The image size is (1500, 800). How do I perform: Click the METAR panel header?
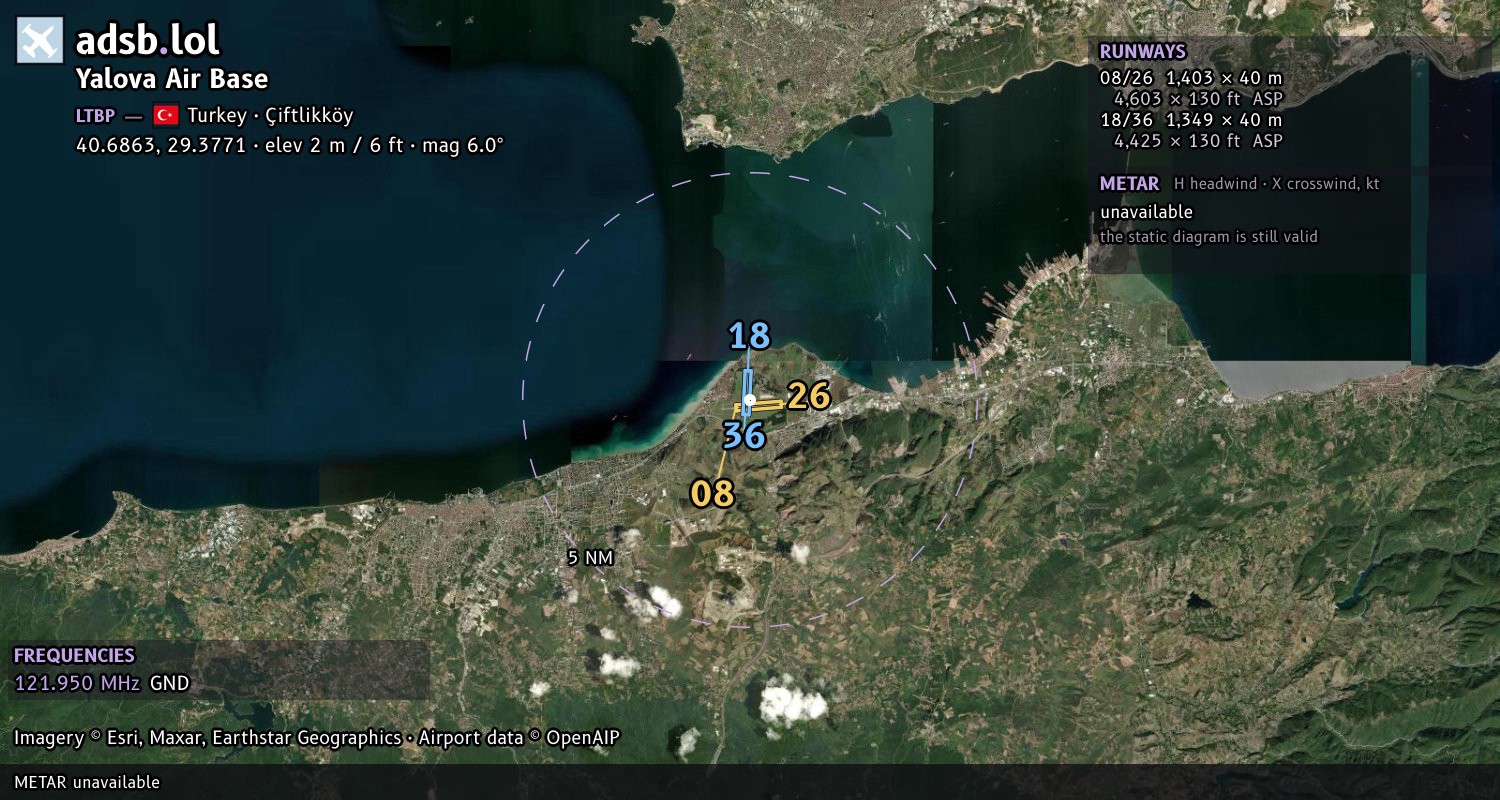pyautogui.click(x=1129, y=184)
